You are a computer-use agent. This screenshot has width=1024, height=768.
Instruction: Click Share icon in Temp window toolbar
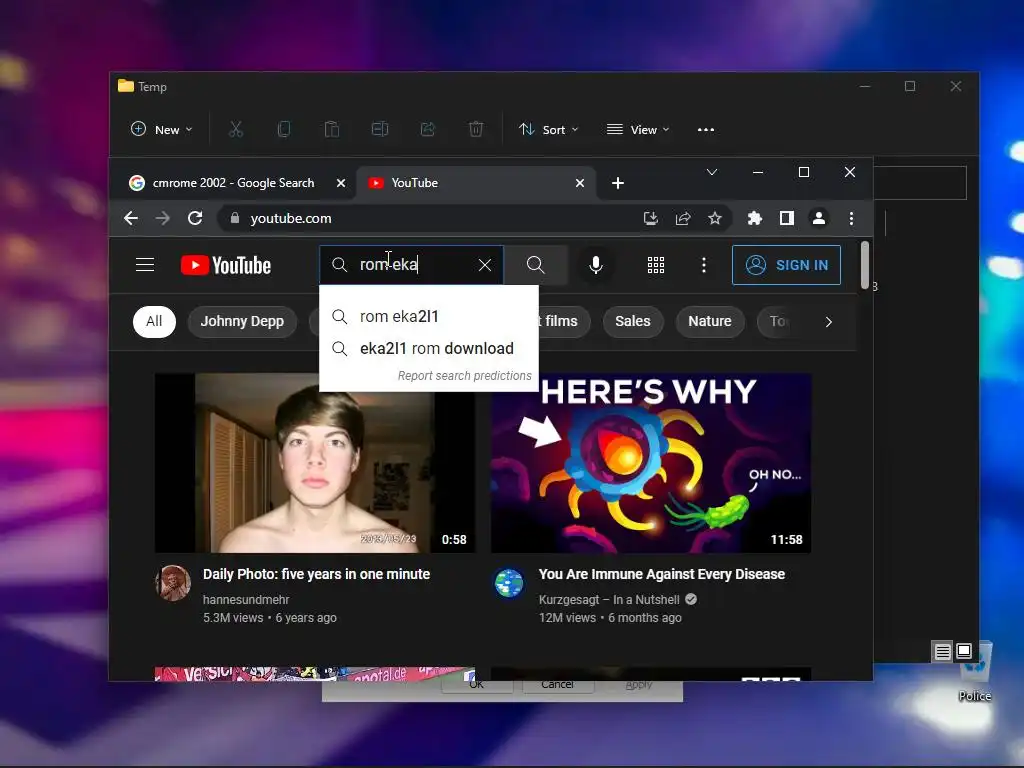(428, 129)
